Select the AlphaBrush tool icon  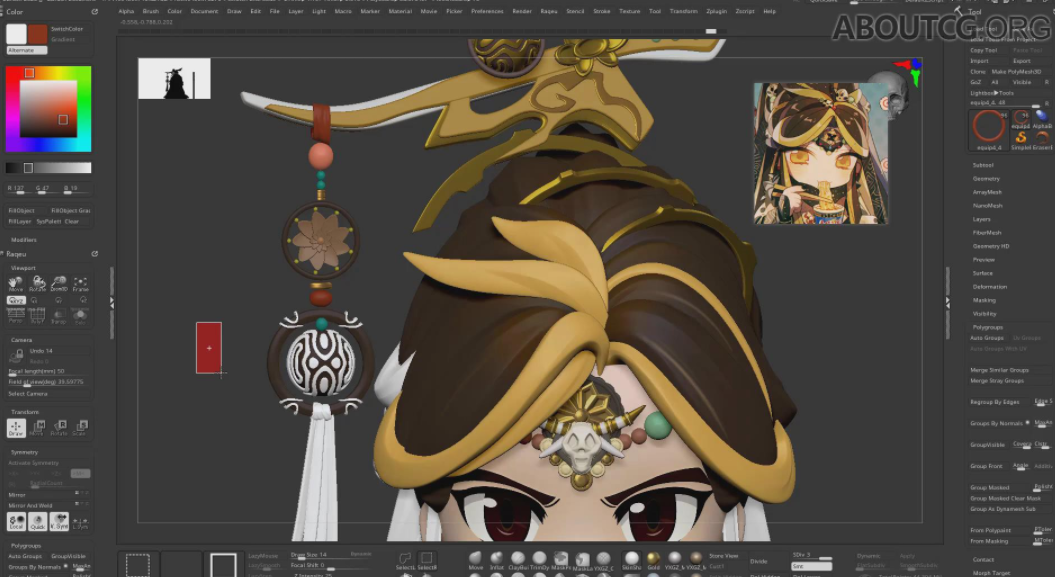pos(1042,118)
